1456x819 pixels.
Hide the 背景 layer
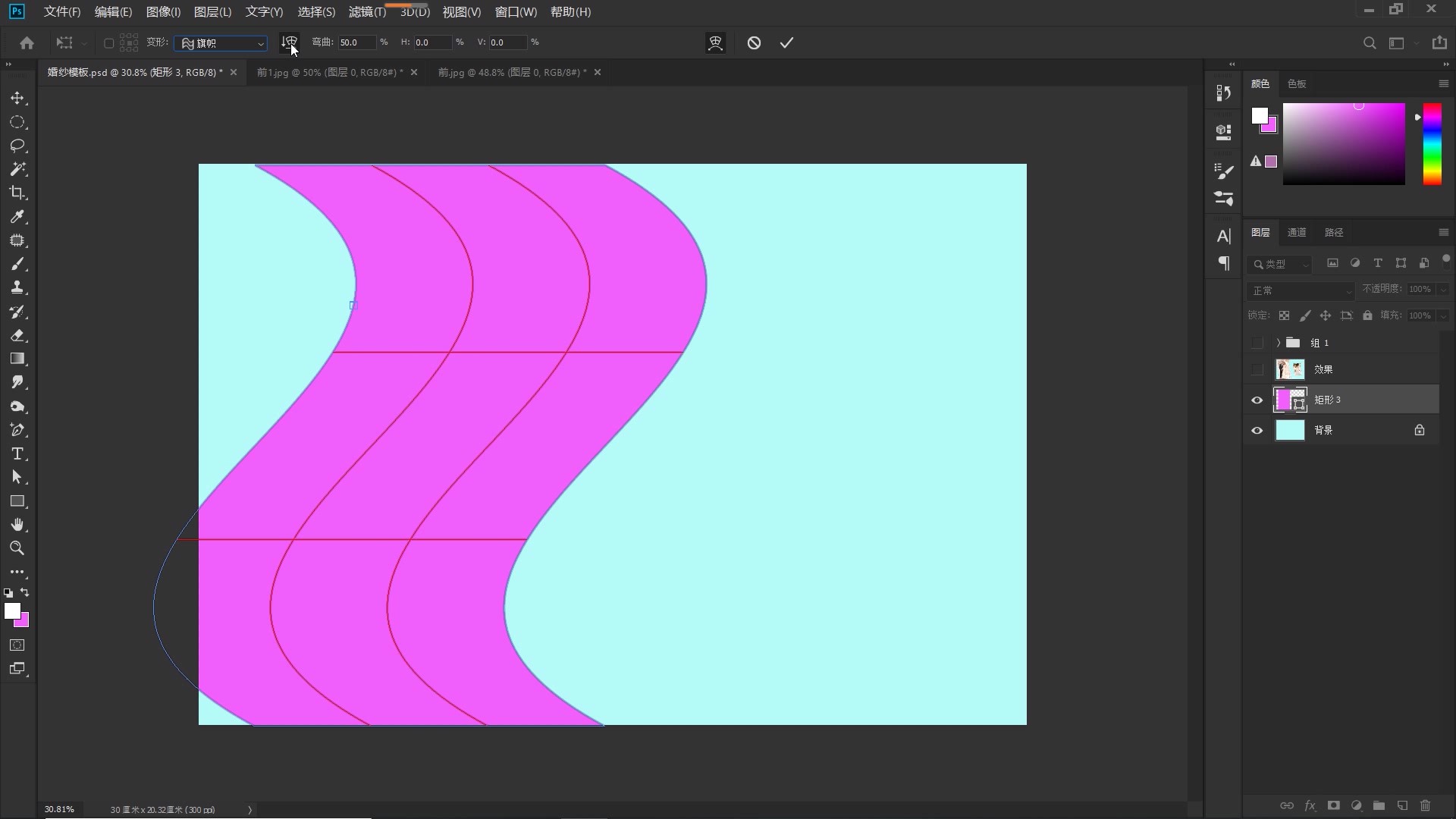pyautogui.click(x=1257, y=431)
